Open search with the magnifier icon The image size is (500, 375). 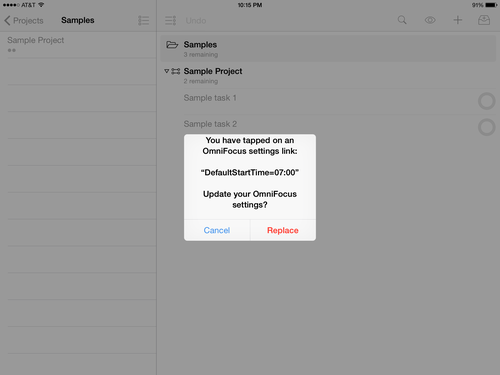click(402, 20)
